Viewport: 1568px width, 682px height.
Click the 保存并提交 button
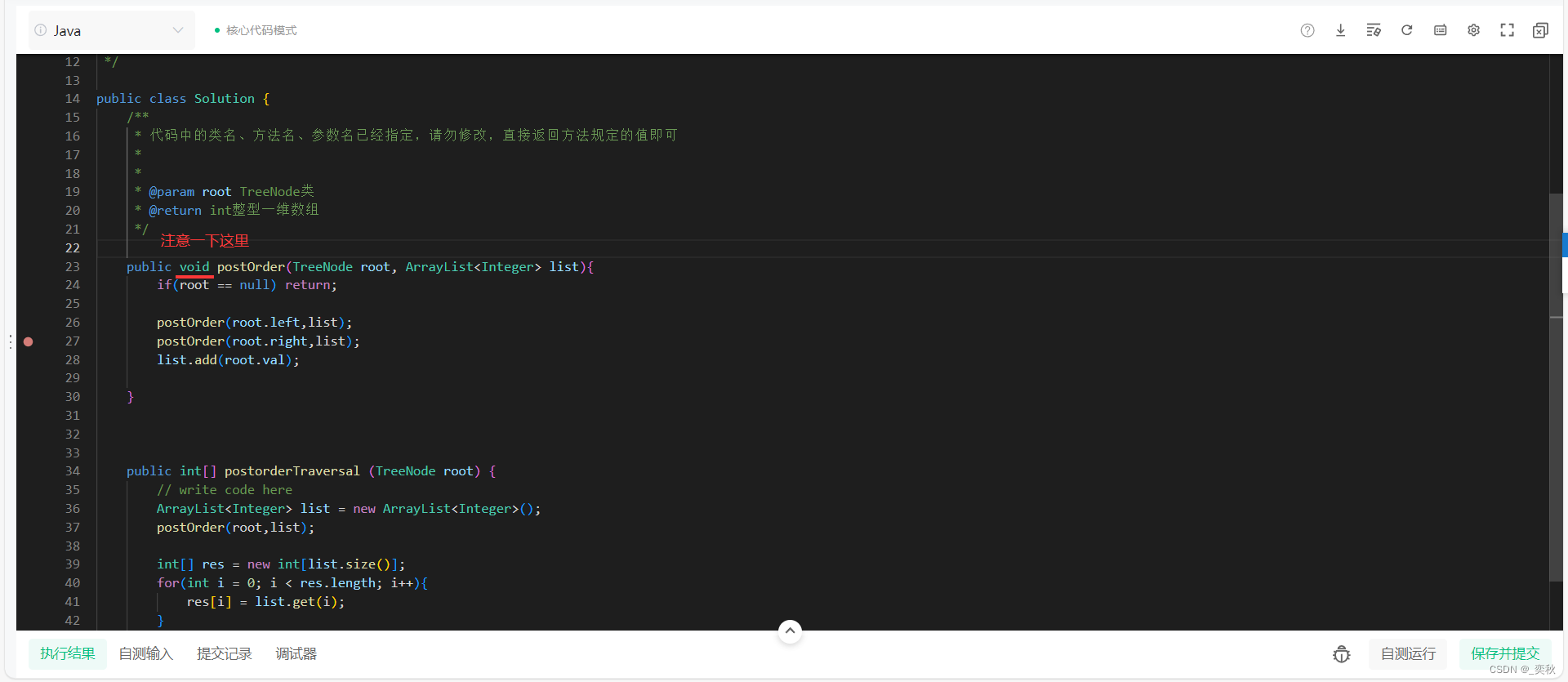(1505, 654)
